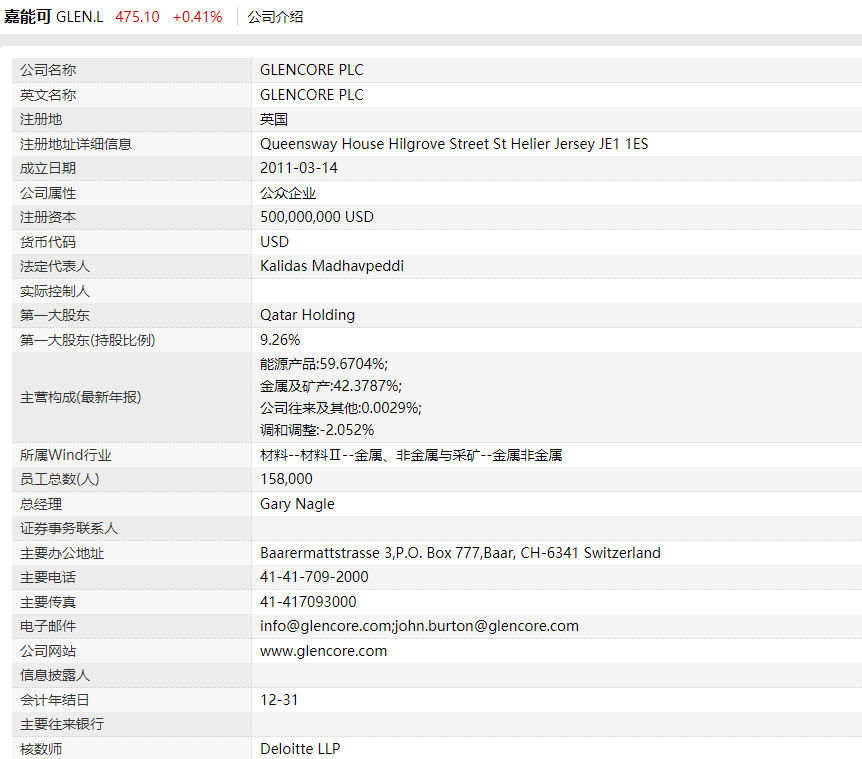Click the 法定代表人 row label

[x=55, y=266]
